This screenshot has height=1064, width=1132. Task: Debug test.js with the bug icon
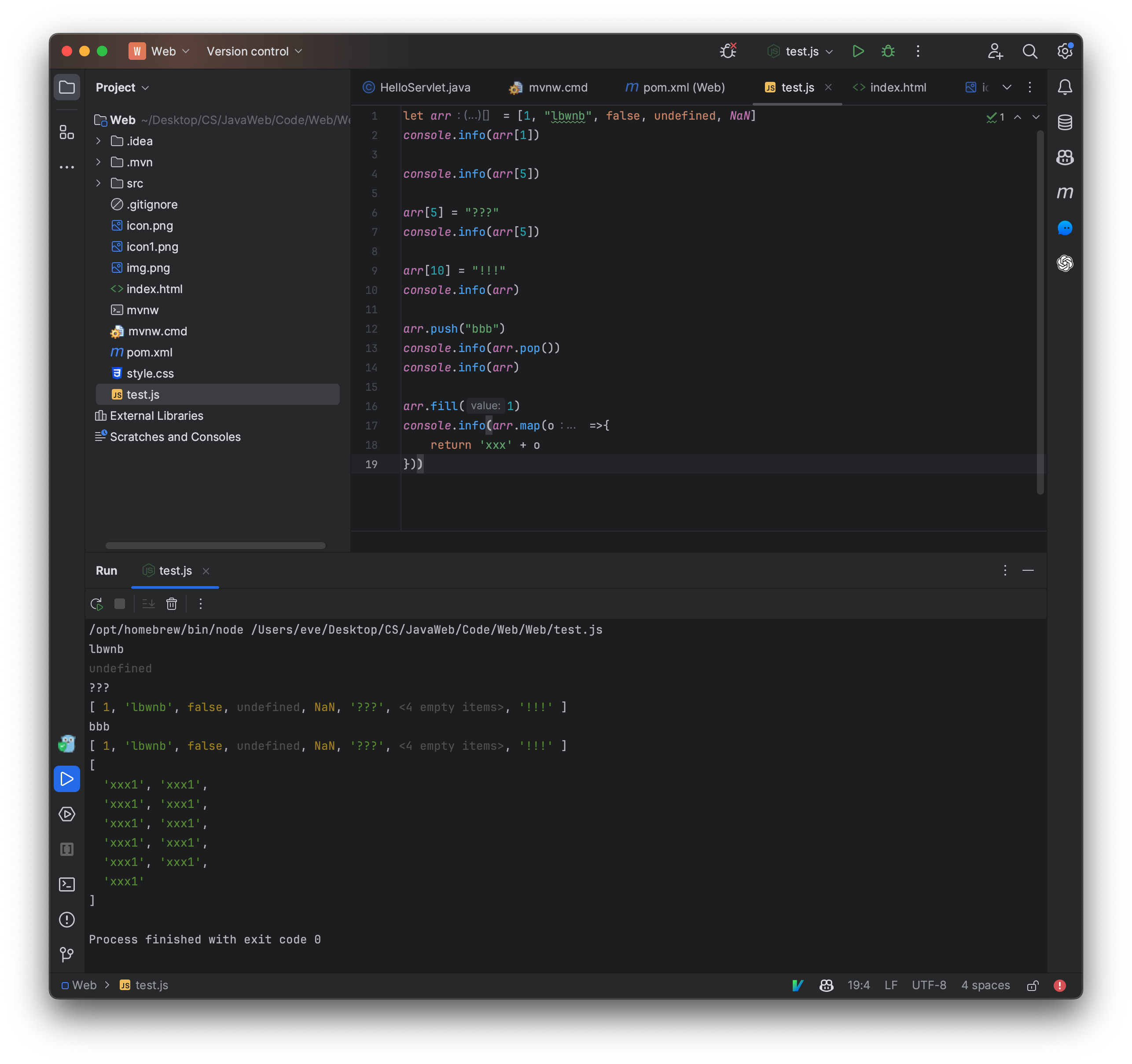coord(888,51)
